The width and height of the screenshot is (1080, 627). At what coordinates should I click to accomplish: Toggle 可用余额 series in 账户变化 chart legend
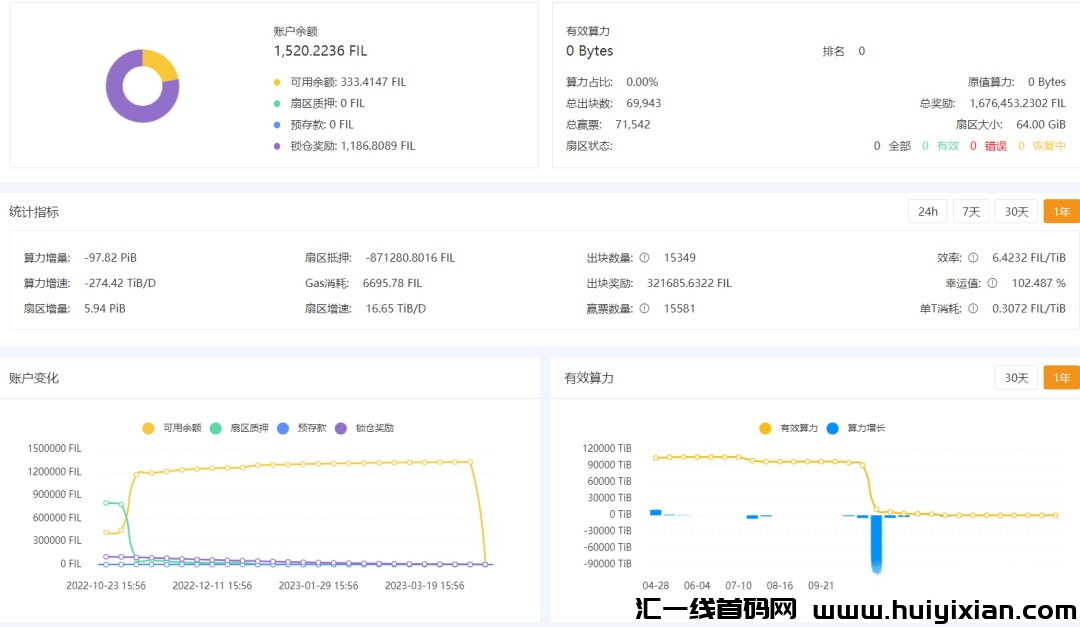[174, 428]
